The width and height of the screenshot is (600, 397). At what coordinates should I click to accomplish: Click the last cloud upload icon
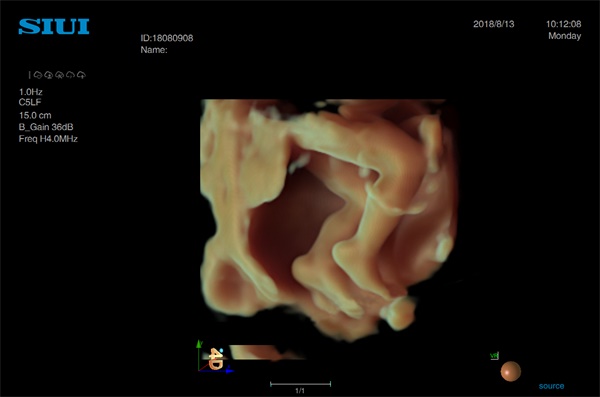coord(81,75)
